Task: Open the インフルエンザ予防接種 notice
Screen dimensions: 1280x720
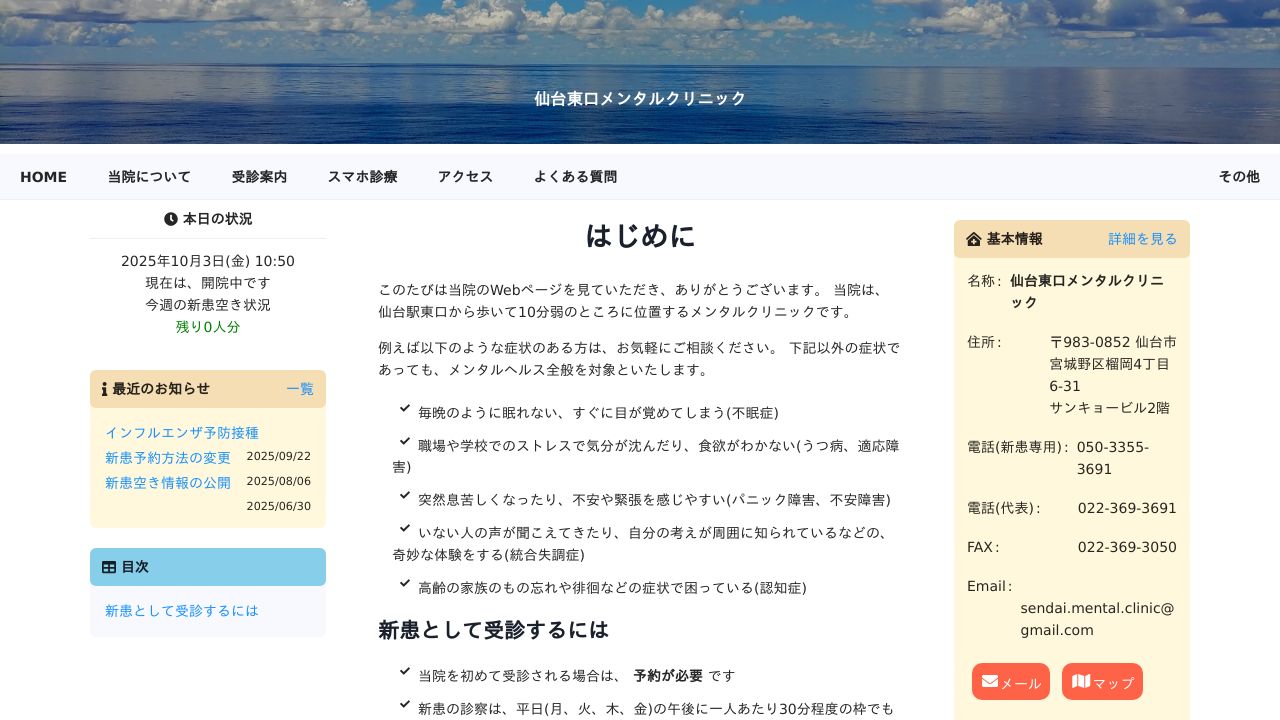Action: coord(183,433)
